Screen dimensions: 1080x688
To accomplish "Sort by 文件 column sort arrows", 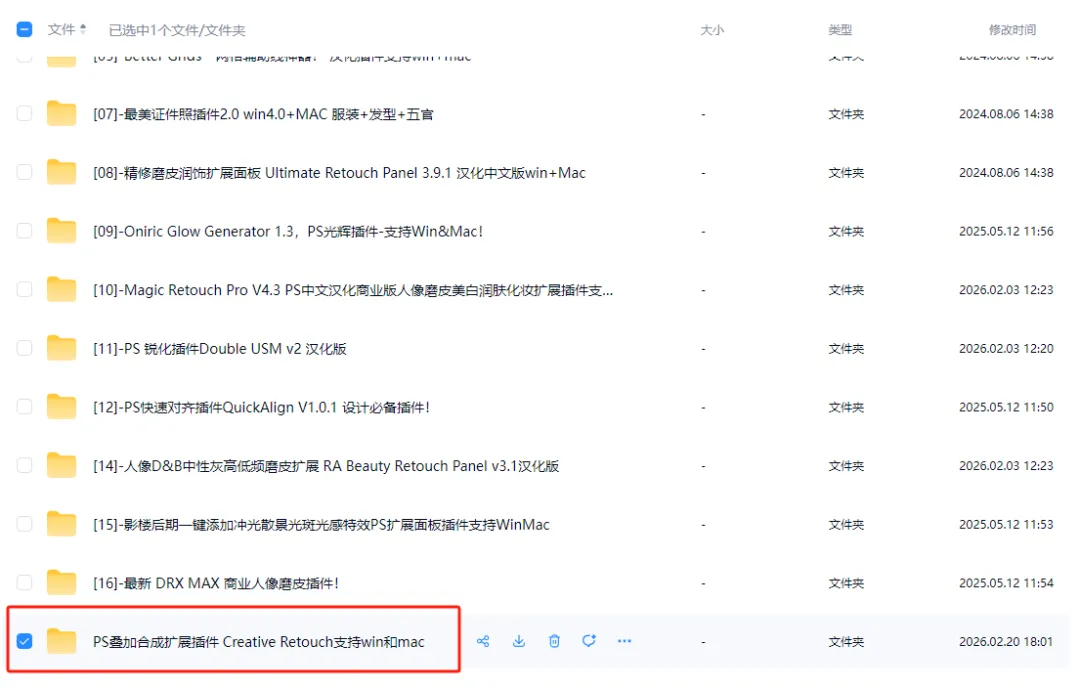I will pos(83,29).
